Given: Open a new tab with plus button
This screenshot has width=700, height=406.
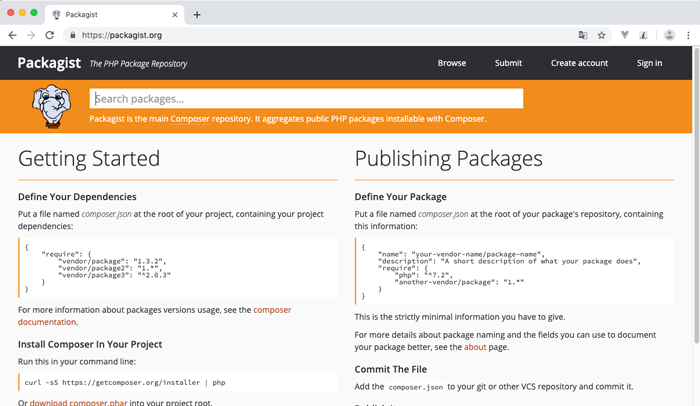Looking at the screenshot, I should tap(197, 15).
